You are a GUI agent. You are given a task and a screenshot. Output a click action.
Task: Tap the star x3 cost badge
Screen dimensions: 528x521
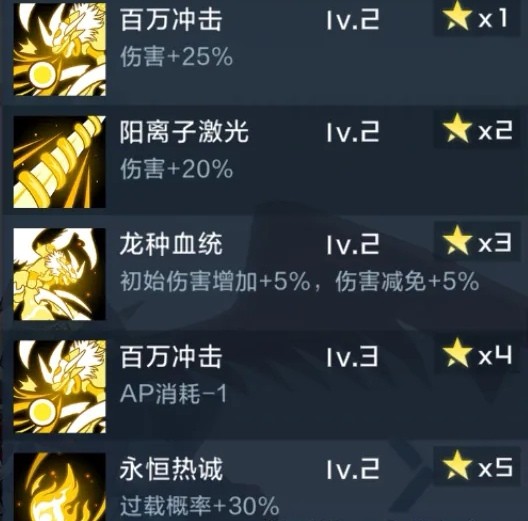point(476,242)
